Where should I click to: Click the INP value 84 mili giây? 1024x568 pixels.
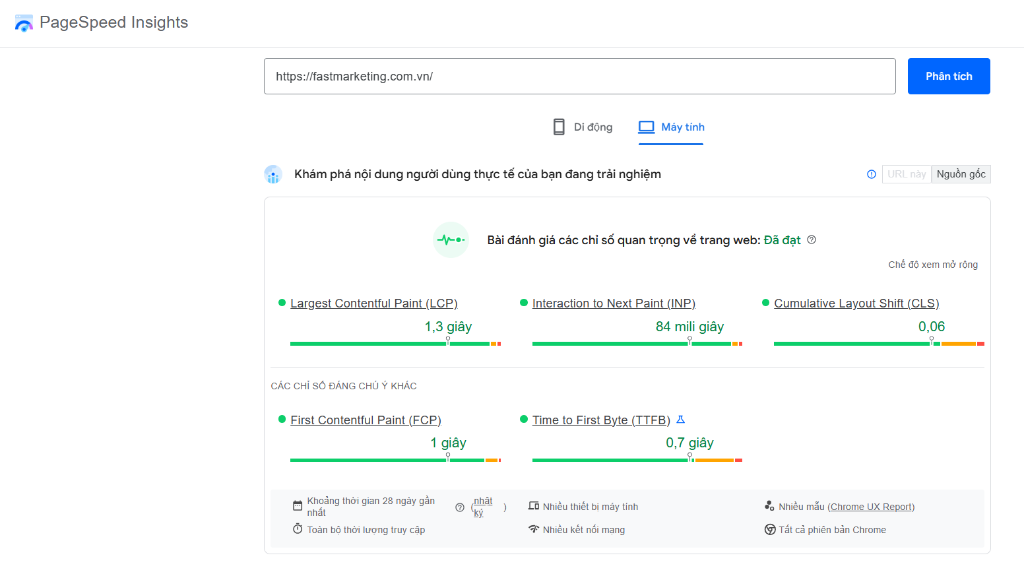point(690,326)
